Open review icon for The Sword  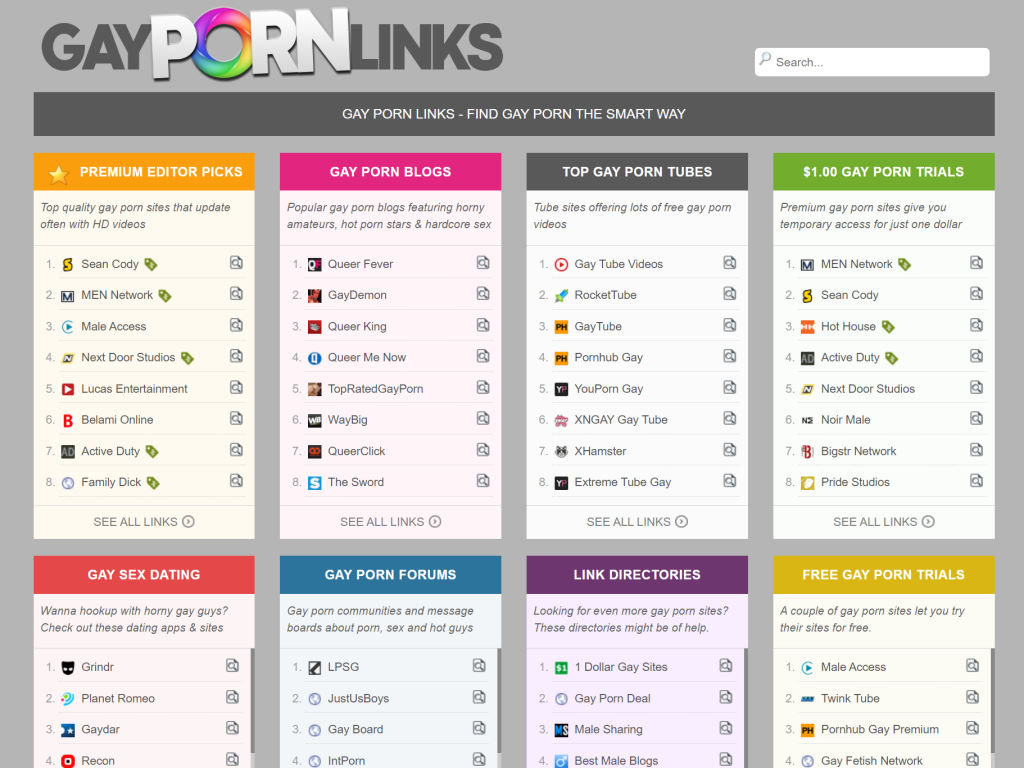[483, 481]
